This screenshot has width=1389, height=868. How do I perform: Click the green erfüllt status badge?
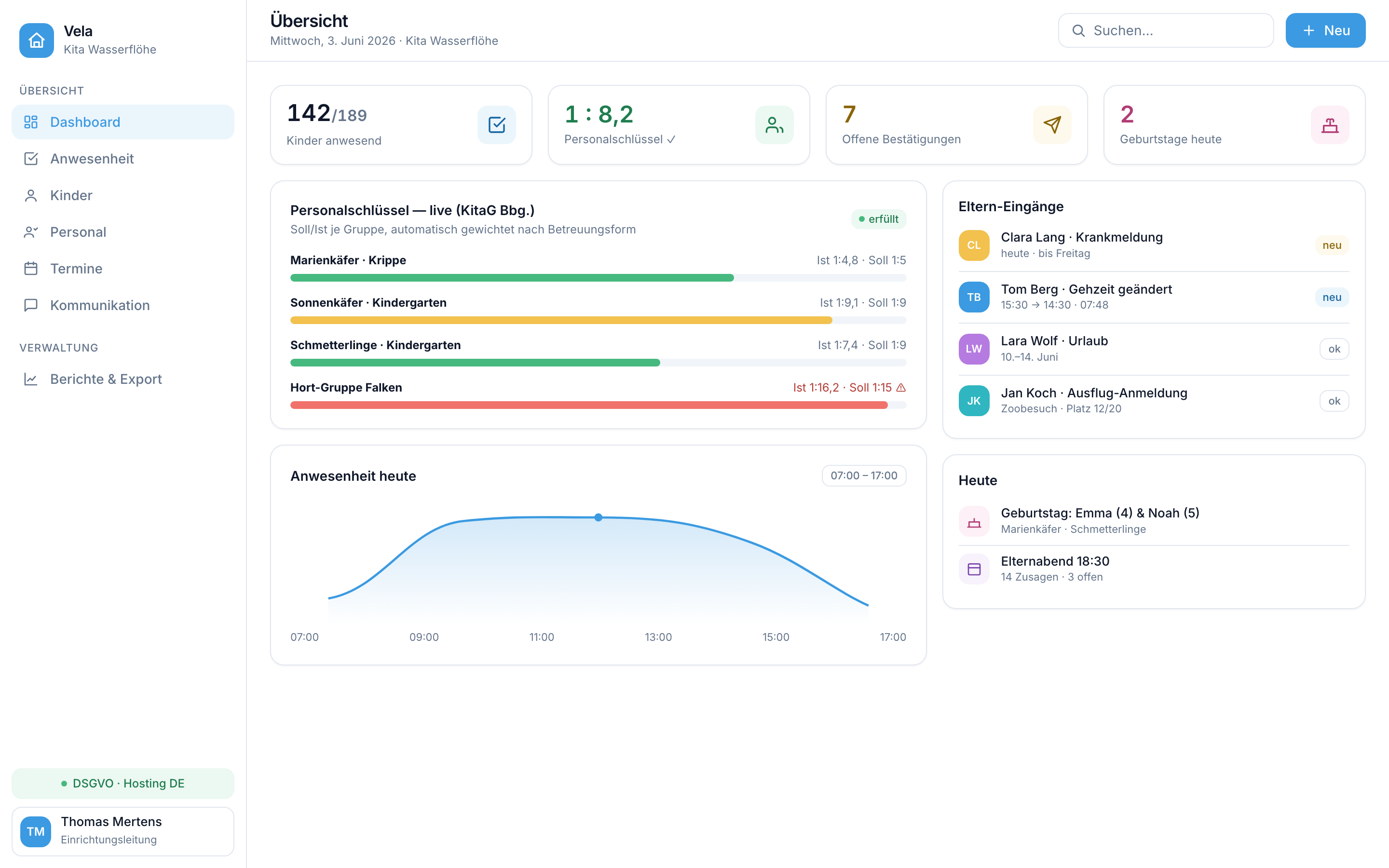coord(878,219)
